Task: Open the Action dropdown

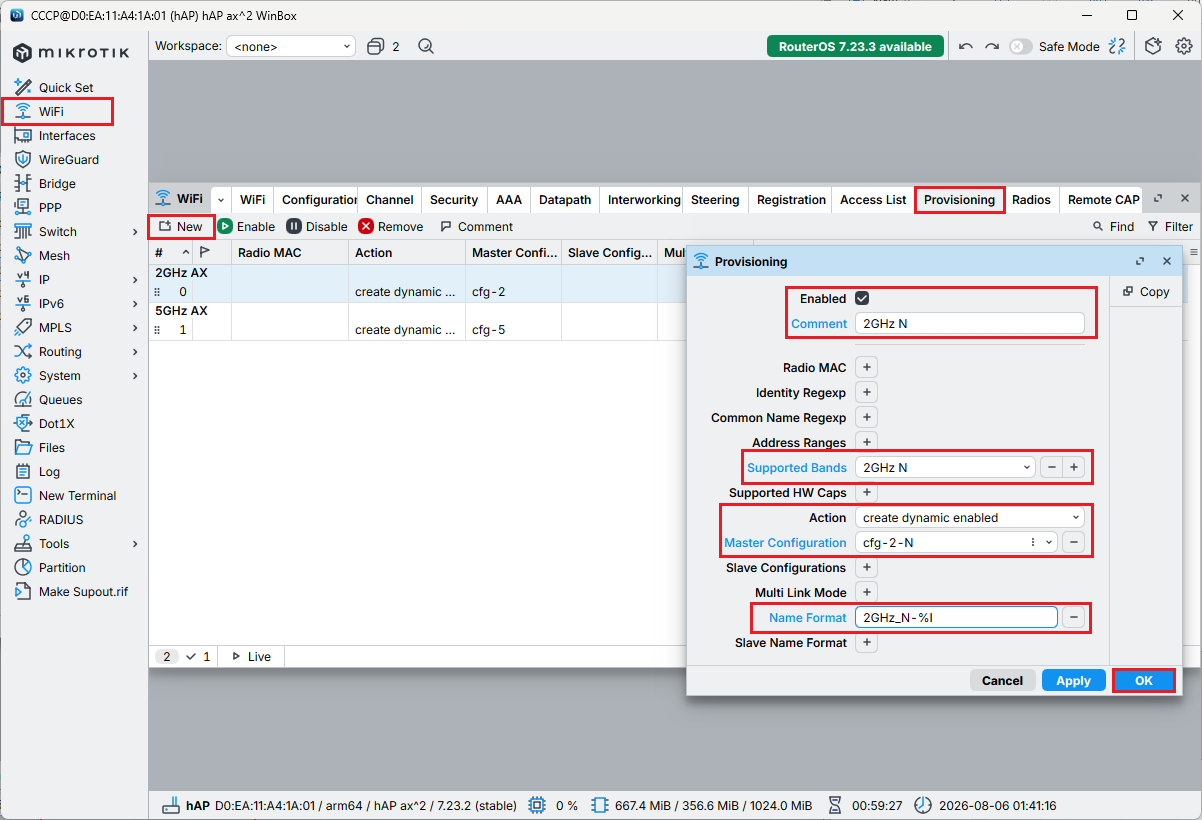Action: pos(970,517)
